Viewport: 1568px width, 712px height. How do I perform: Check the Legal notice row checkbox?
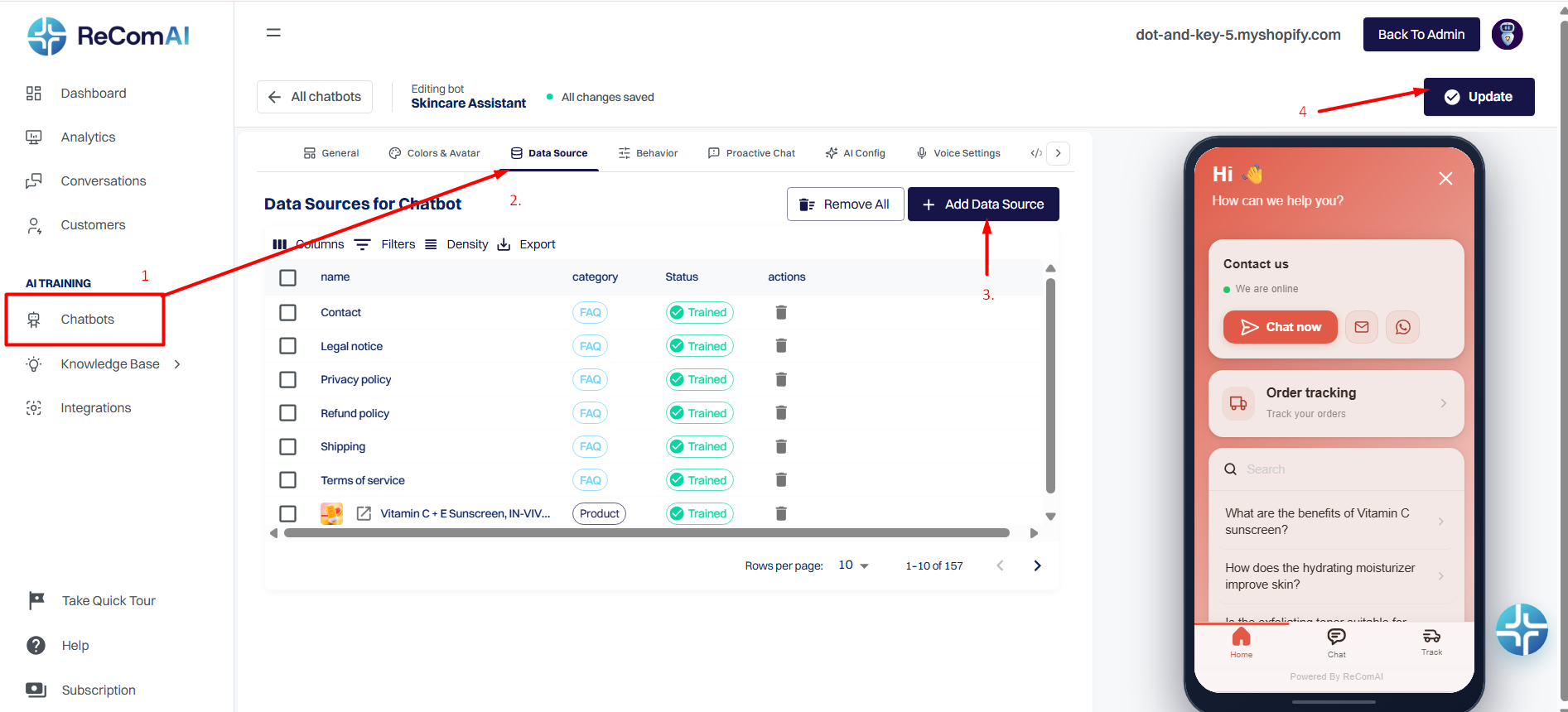point(287,346)
